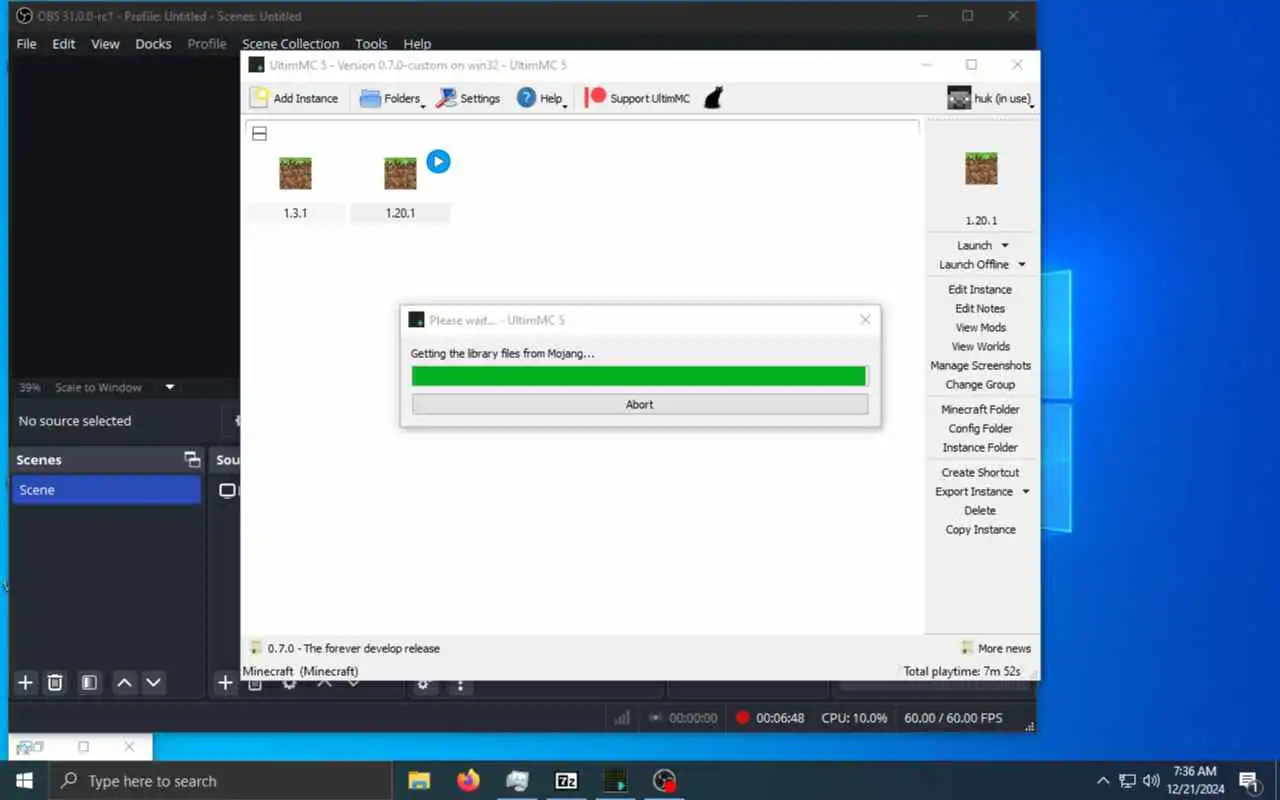Click the instance icon in the sidebar
Image resolution: width=1280 pixels, height=800 pixels.
click(x=981, y=168)
